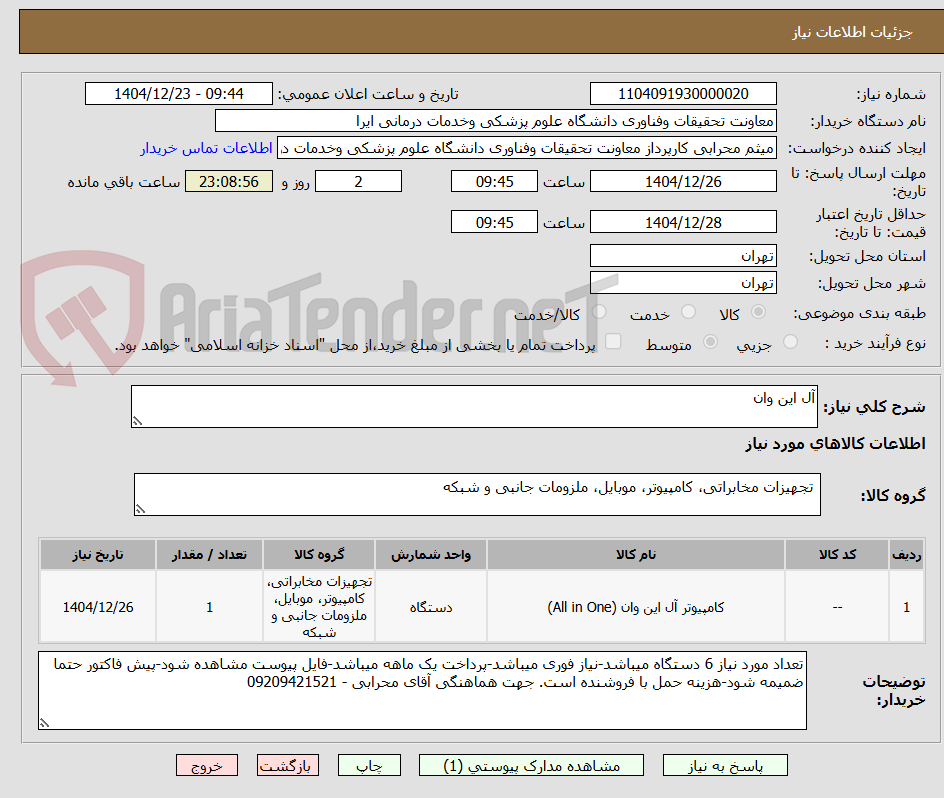Click resize handle of general description box
The image size is (944, 798).
pos(137,422)
